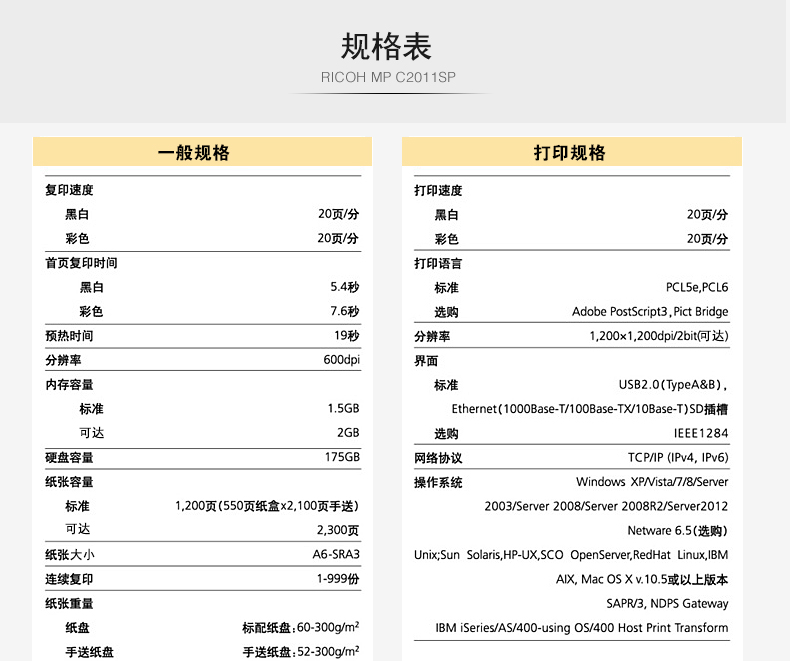The width and height of the screenshot is (790, 661).
Task: Click the 5.4秒 first copy value
Action: click(345, 287)
